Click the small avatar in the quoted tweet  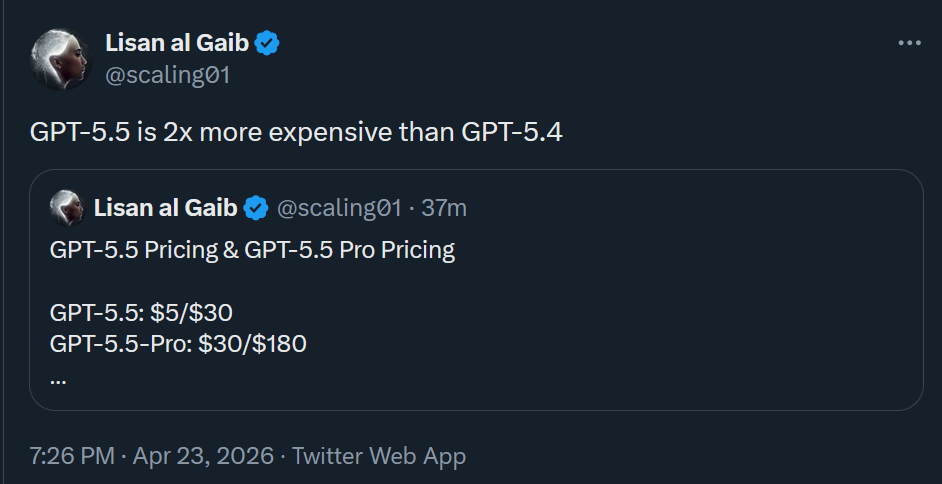(66, 207)
